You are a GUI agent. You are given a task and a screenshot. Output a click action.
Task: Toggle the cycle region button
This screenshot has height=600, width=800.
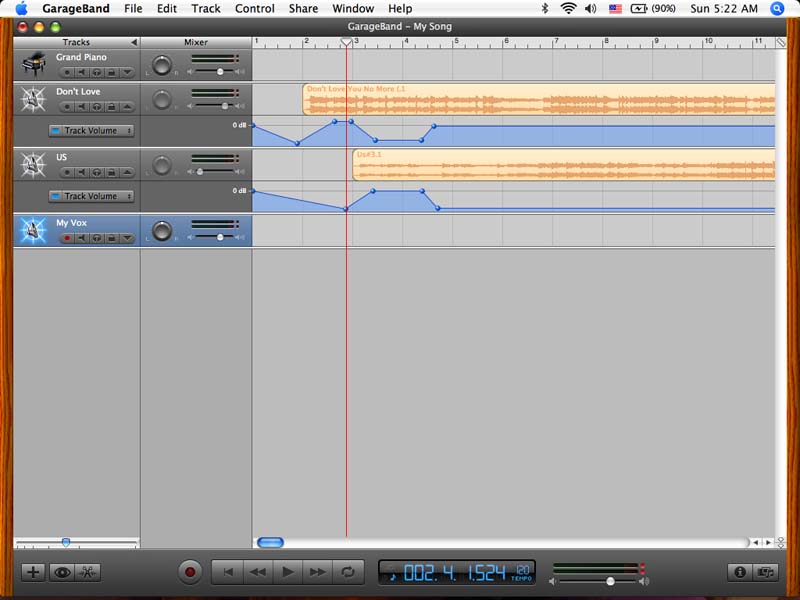[x=348, y=572]
